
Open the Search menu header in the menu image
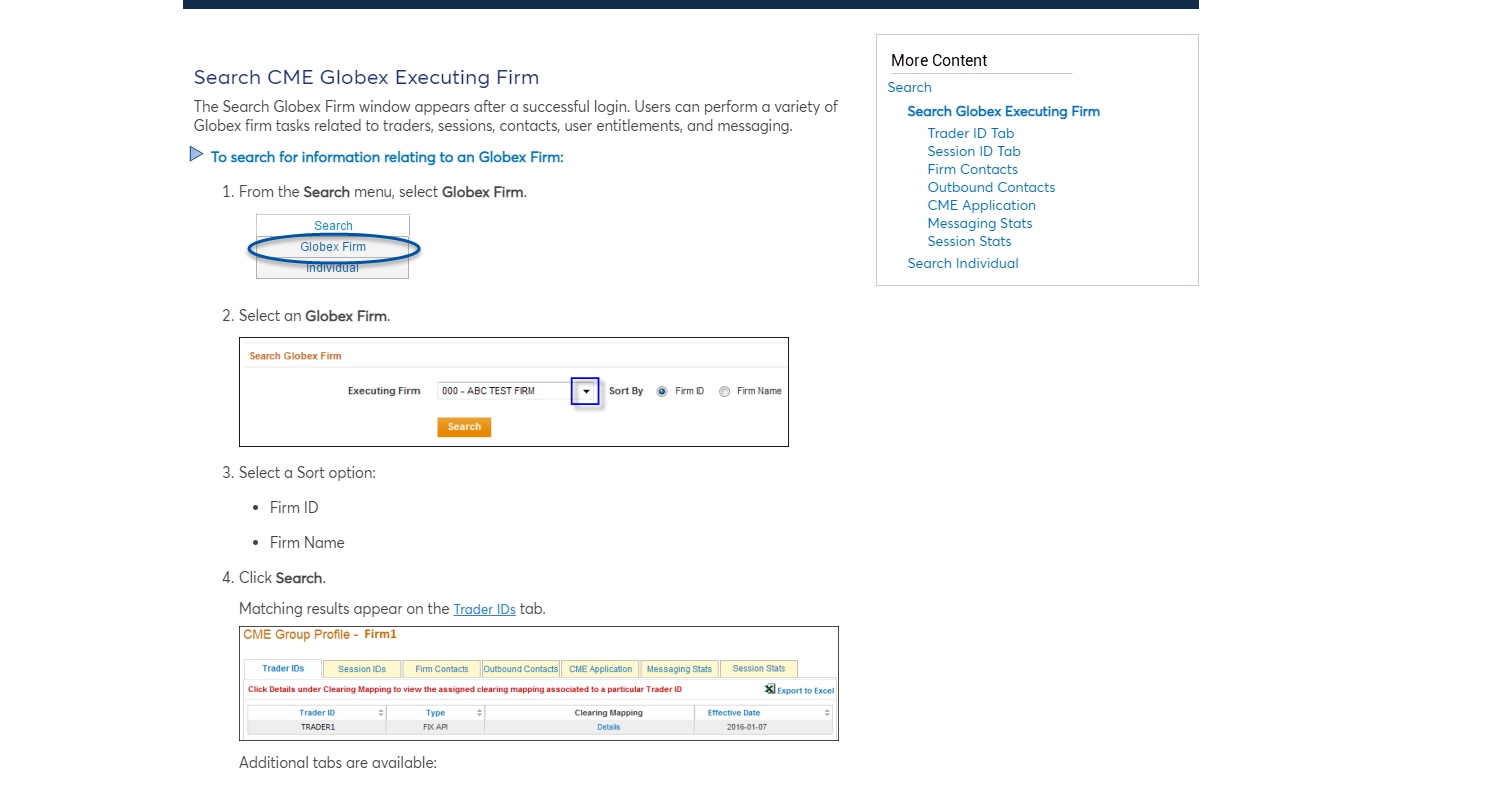click(333, 226)
